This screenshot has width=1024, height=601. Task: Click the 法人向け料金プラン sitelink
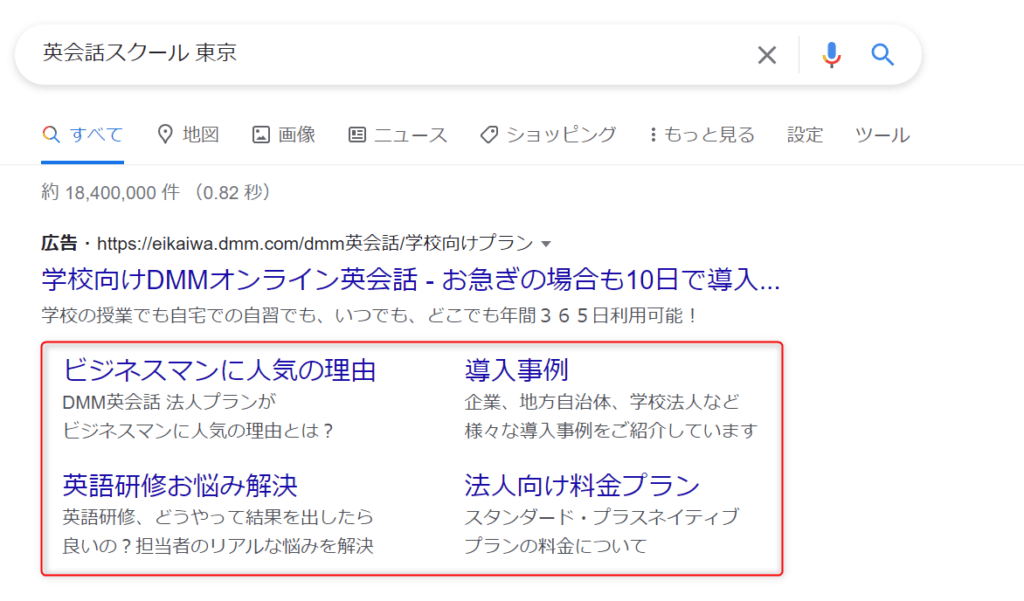[582, 485]
